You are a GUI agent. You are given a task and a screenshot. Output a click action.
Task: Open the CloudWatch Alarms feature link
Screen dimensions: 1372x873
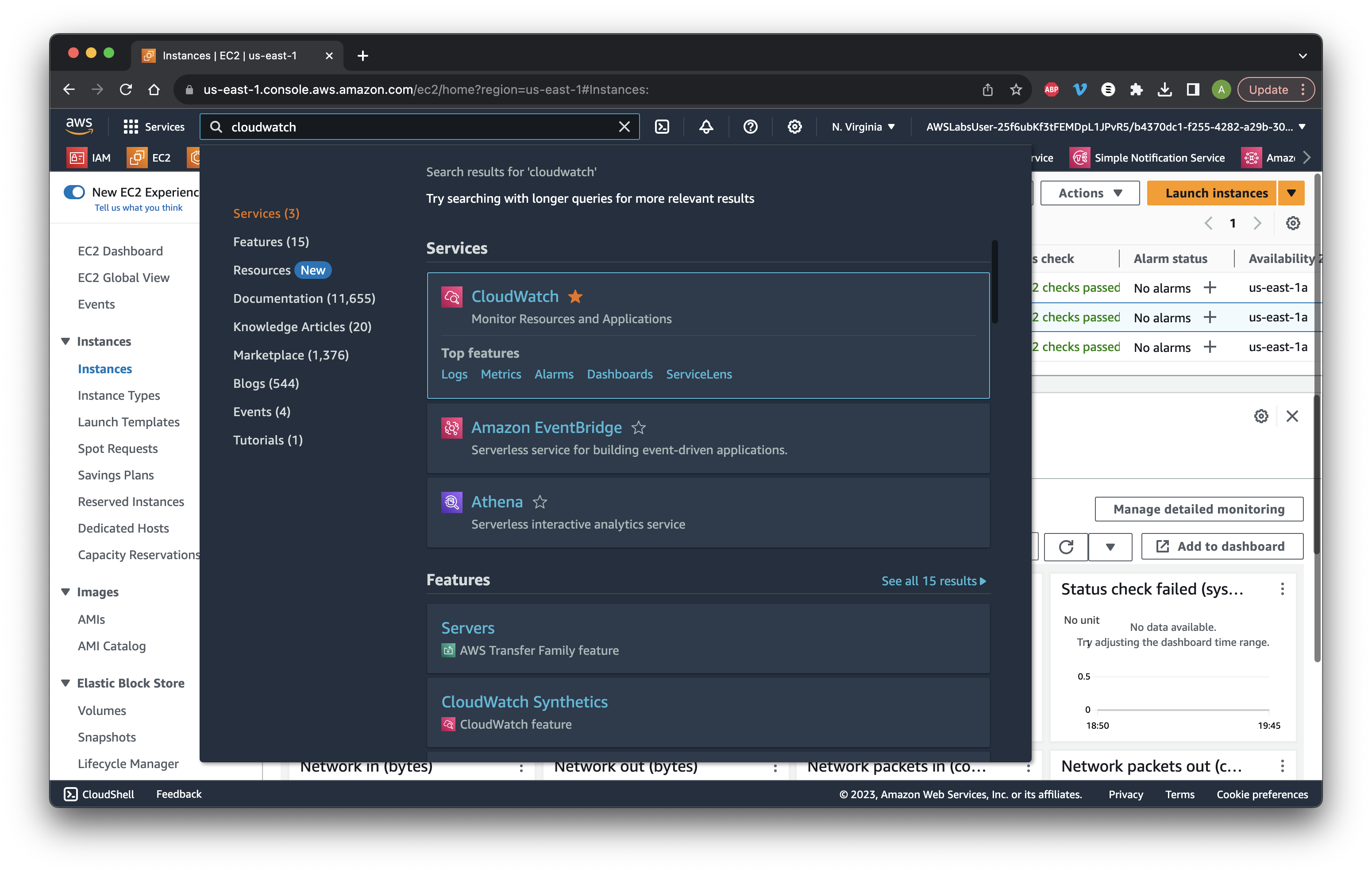coord(554,374)
